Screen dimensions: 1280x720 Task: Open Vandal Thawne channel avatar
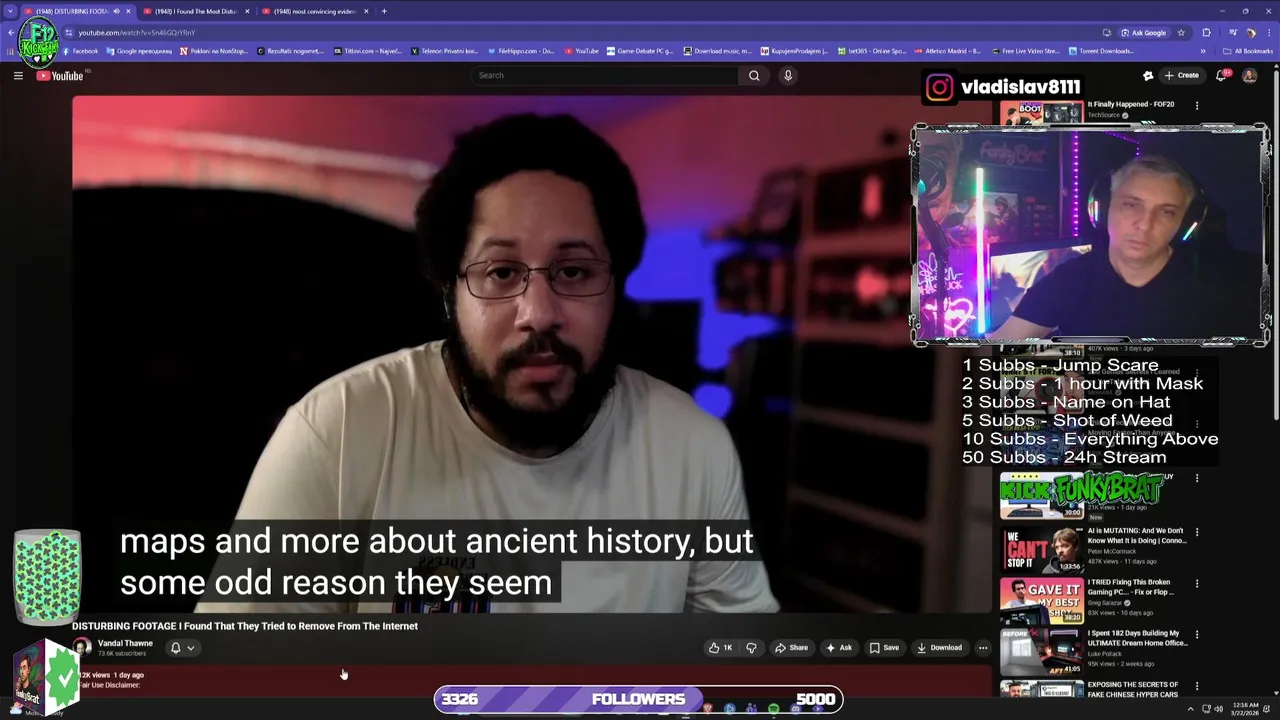(82, 648)
